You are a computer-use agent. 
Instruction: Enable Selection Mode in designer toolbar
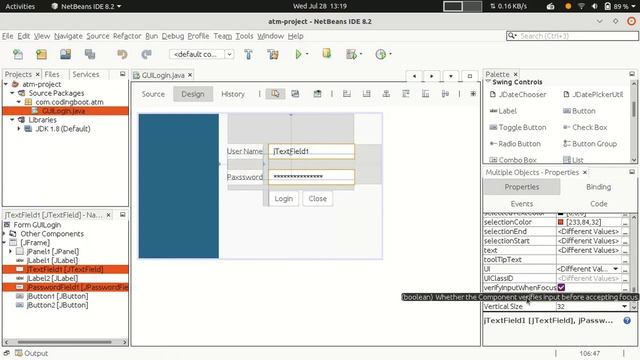276,94
